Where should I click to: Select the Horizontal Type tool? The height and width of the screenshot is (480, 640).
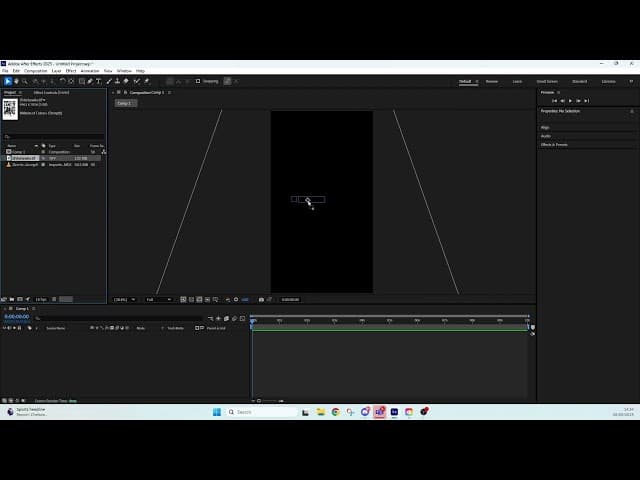98,81
